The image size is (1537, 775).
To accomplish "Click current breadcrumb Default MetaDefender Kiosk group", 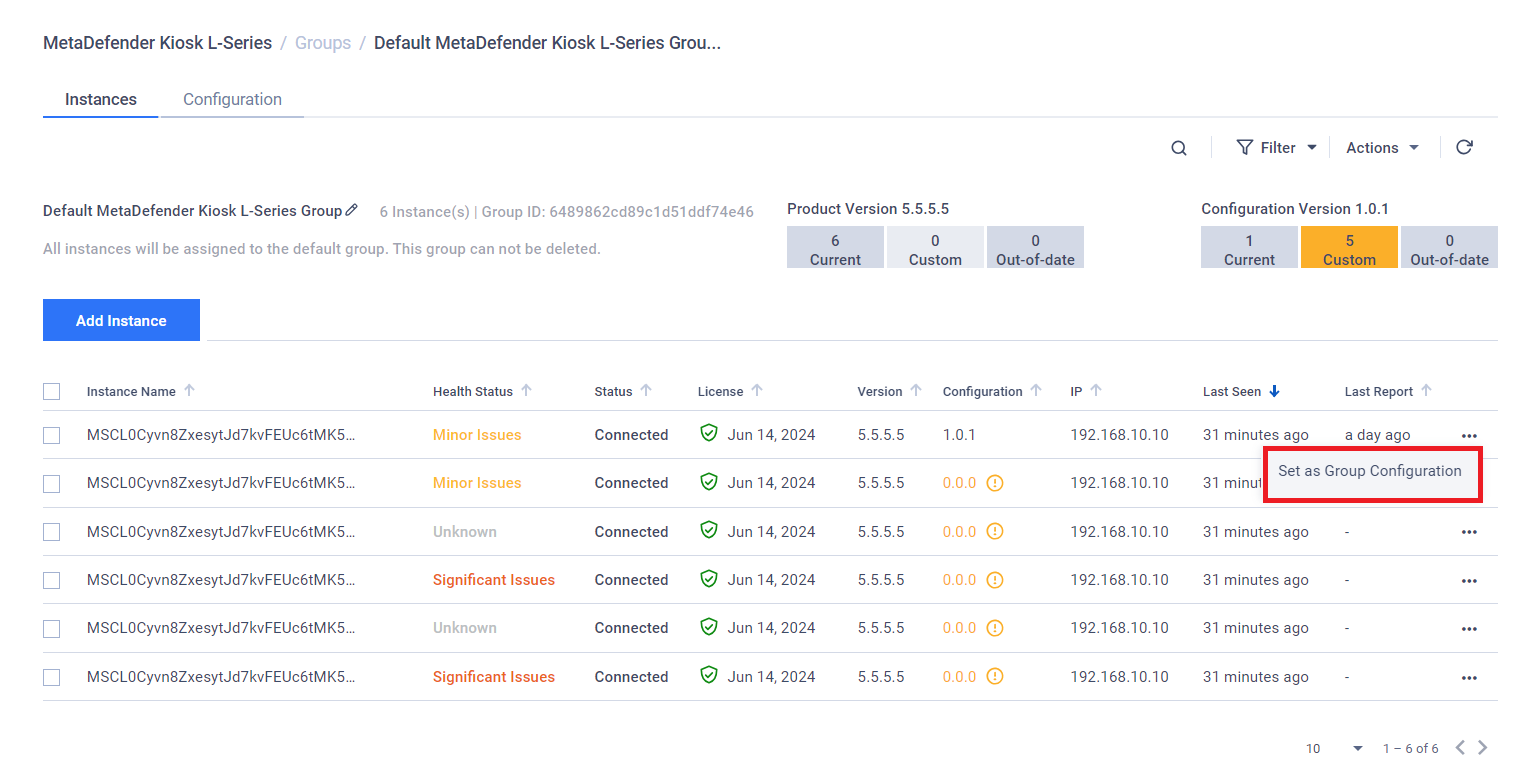I will pyautogui.click(x=547, y=43).
